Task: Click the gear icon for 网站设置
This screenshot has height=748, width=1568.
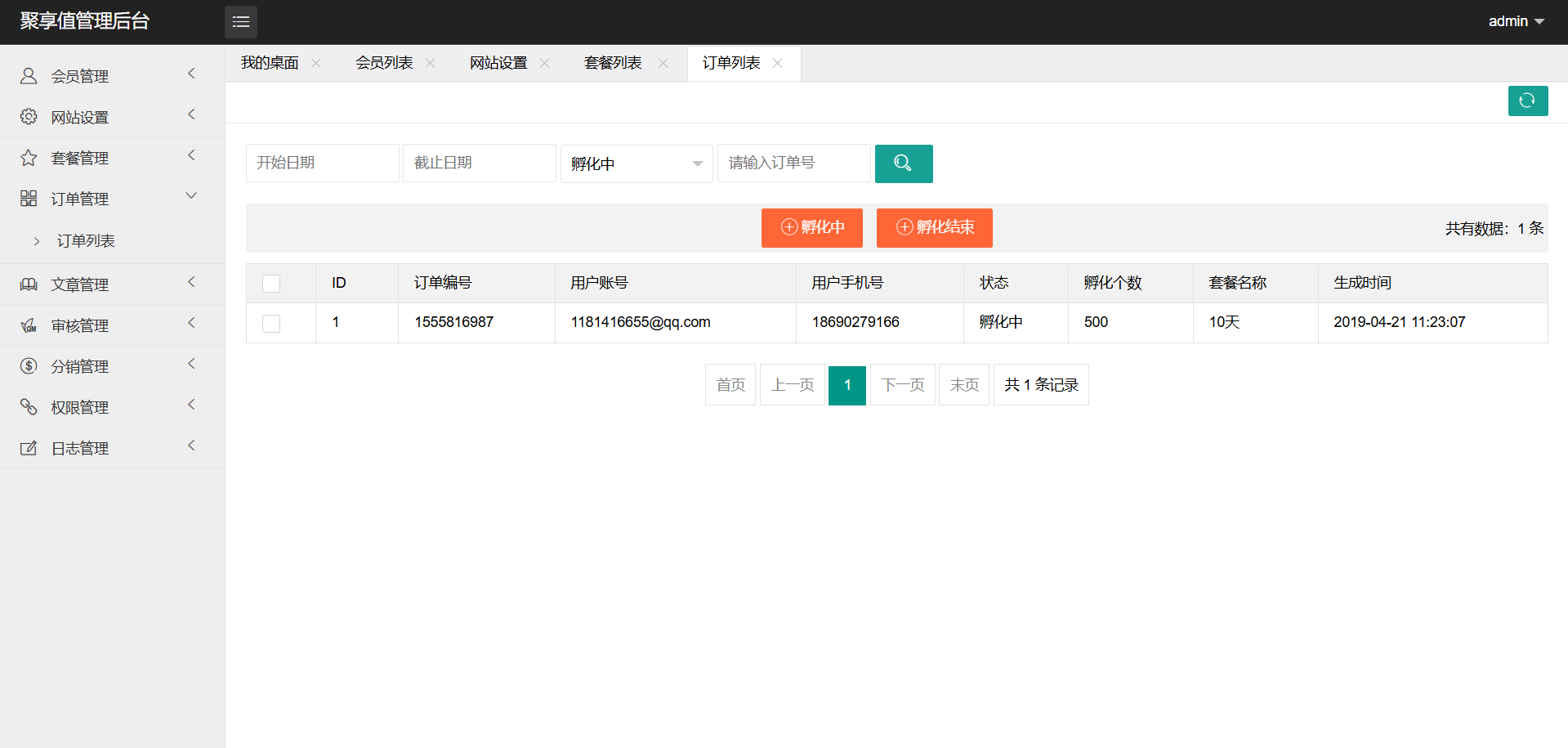Action: [x=29, y=117]
